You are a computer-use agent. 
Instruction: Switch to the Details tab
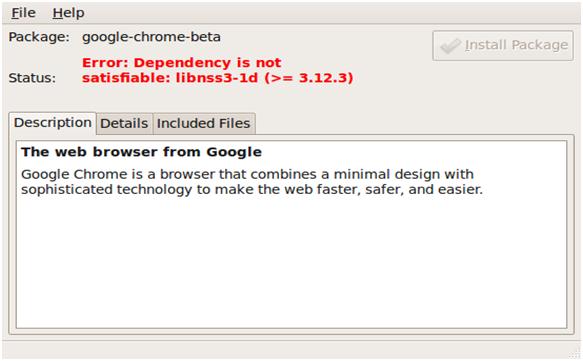pos(124,123)
